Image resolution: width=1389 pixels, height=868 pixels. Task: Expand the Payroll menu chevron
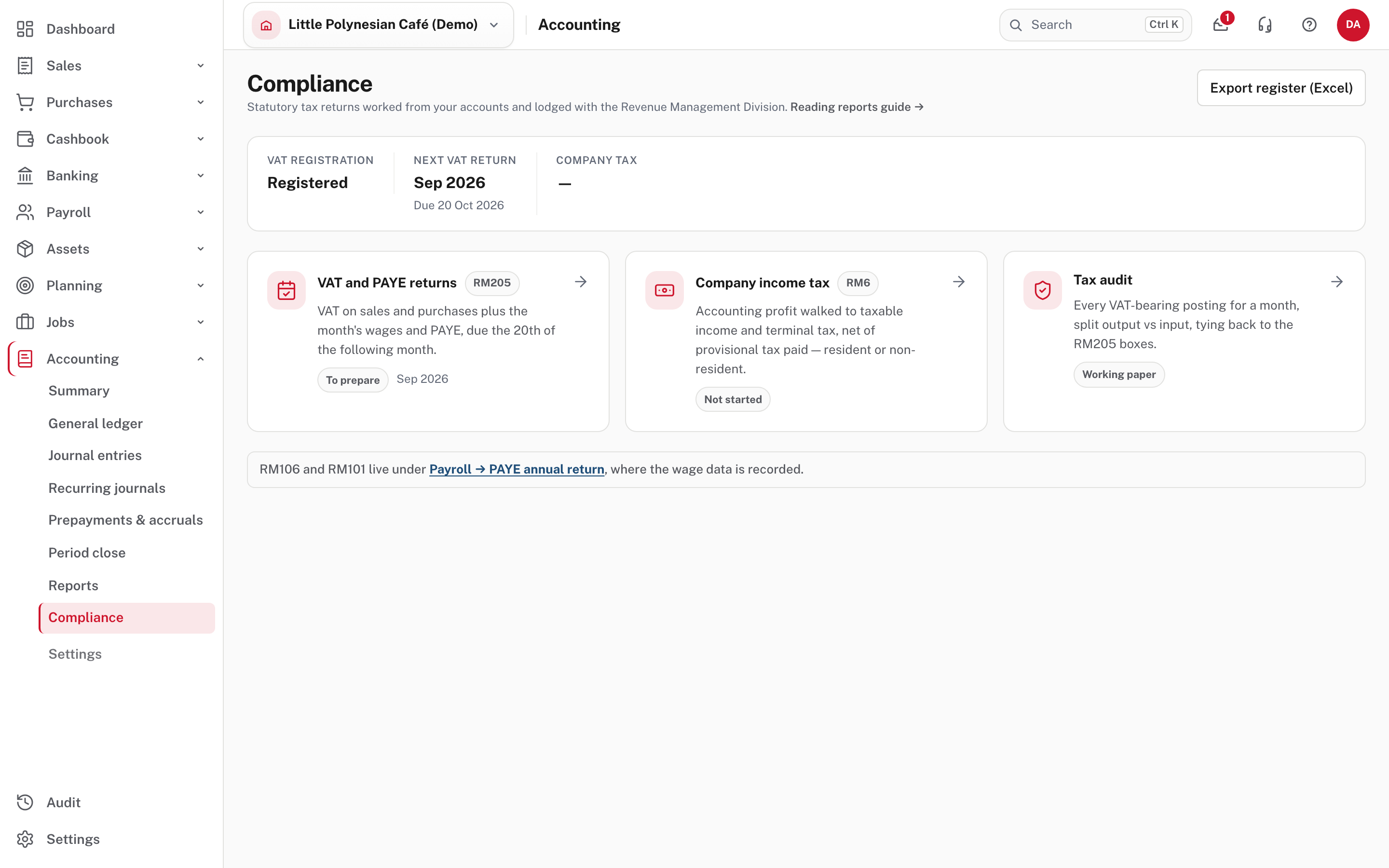(x=200, y=212)
